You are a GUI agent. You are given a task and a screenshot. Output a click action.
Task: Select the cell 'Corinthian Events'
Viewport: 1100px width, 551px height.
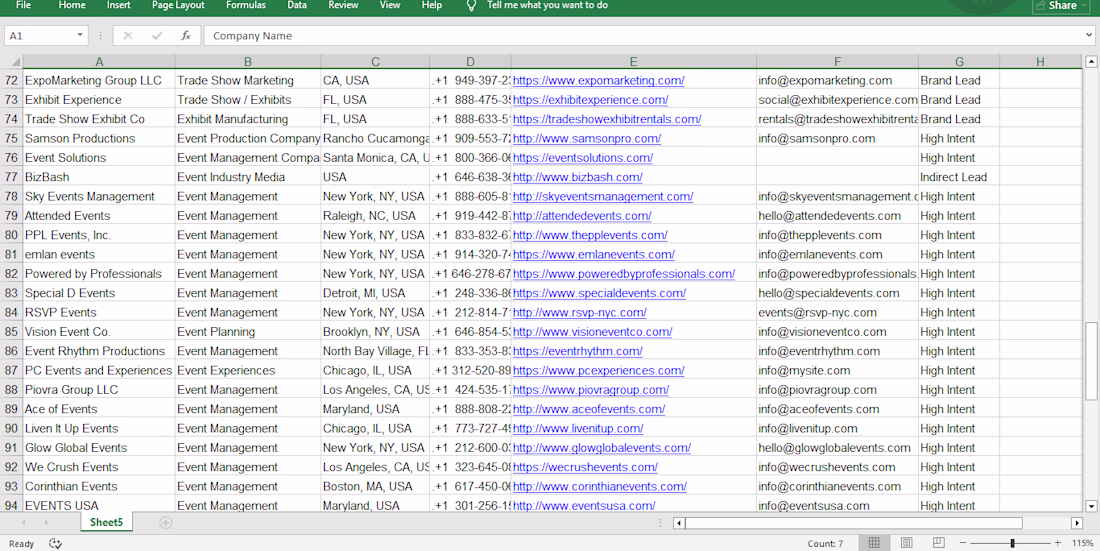pyautogui.click(x=99, y=486)
